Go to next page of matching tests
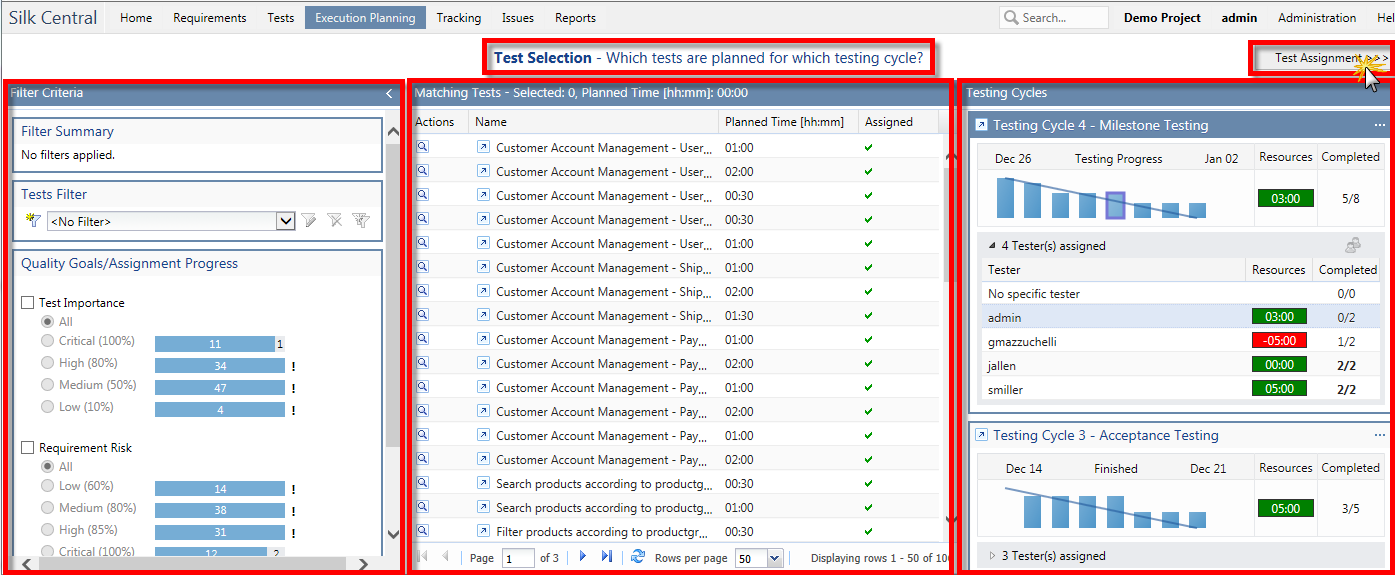Screen dimensions: 1395x575 point(583,557)
